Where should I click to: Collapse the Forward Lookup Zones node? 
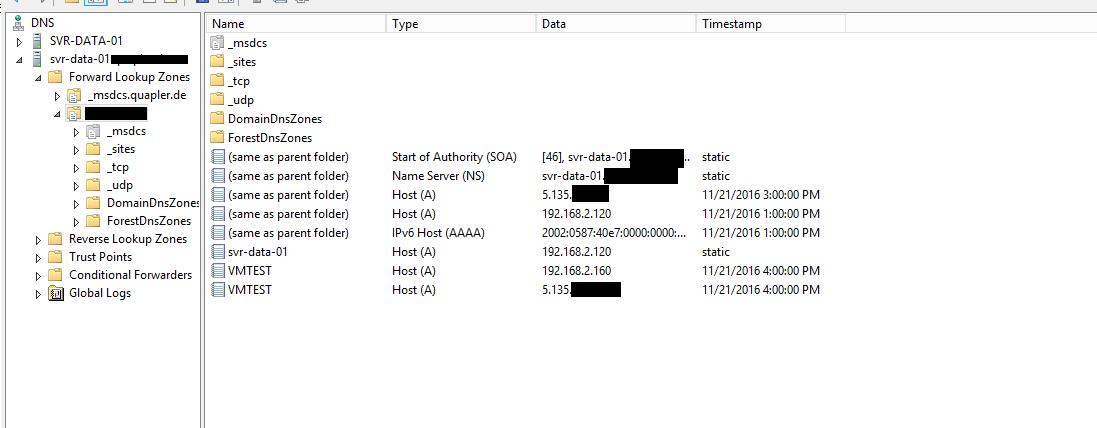(38, 78)
